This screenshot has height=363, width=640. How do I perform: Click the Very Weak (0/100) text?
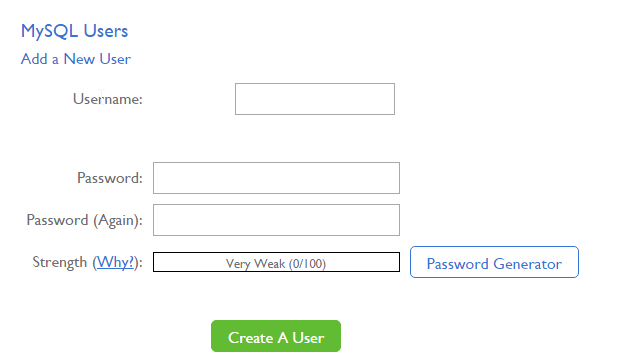(x=276, y=264)
